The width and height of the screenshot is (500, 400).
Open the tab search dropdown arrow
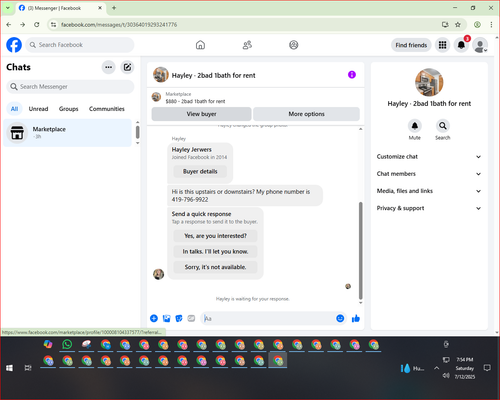point(8,8)
